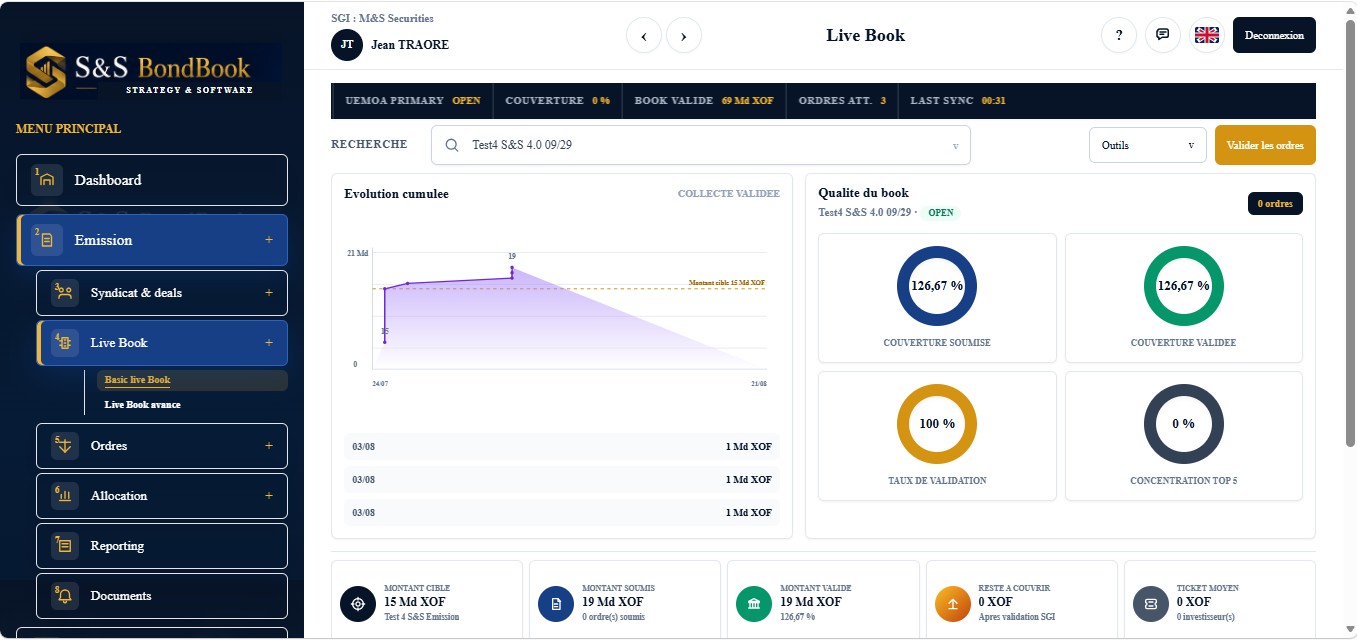Click the Dashboard home icon
The image size is (1357, 642).
tap(46, 180)
